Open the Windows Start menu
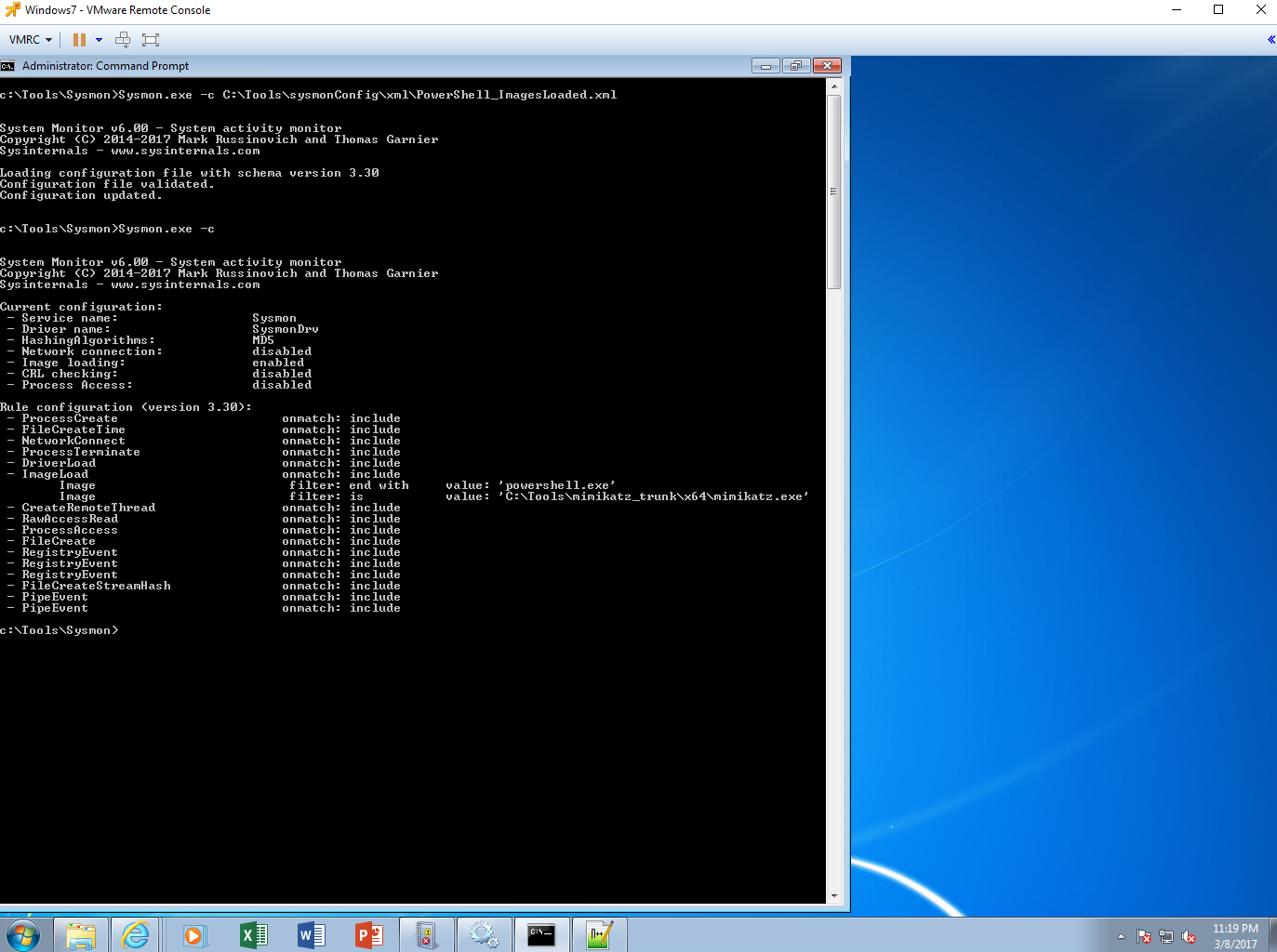The height and width of the screenshot is (952, 1277). [x=23, y=935]
